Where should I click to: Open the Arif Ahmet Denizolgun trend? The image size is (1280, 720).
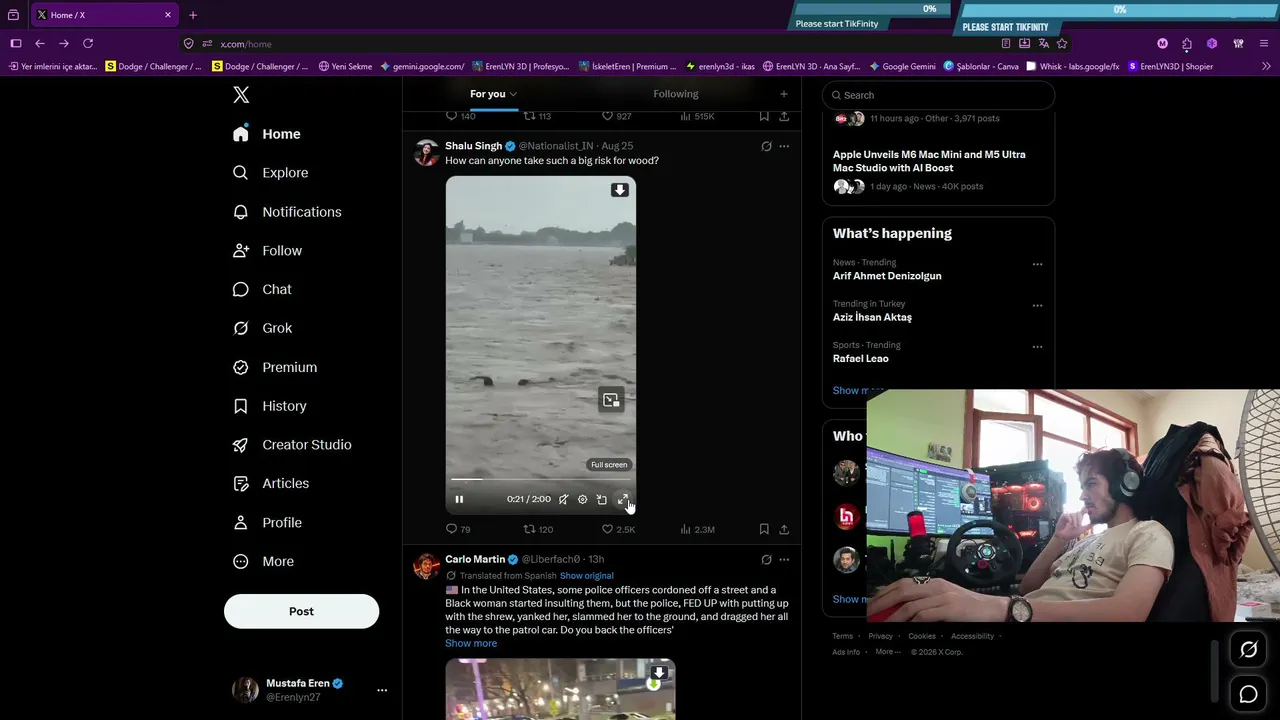tap(887, 276)
